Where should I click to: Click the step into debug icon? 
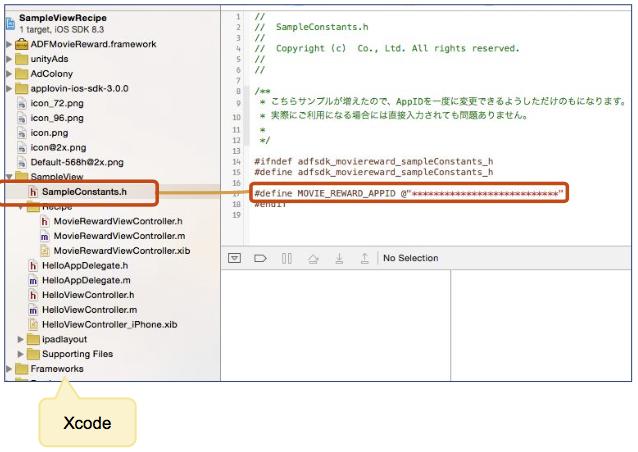(x=339, y=258)
